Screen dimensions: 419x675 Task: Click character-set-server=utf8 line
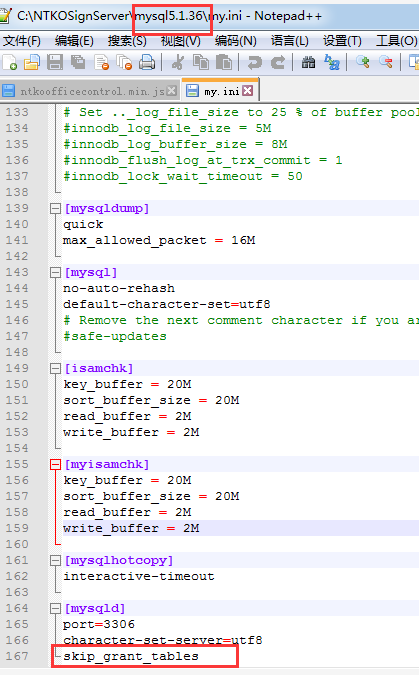pyautogui.click(x=162, y=641)
